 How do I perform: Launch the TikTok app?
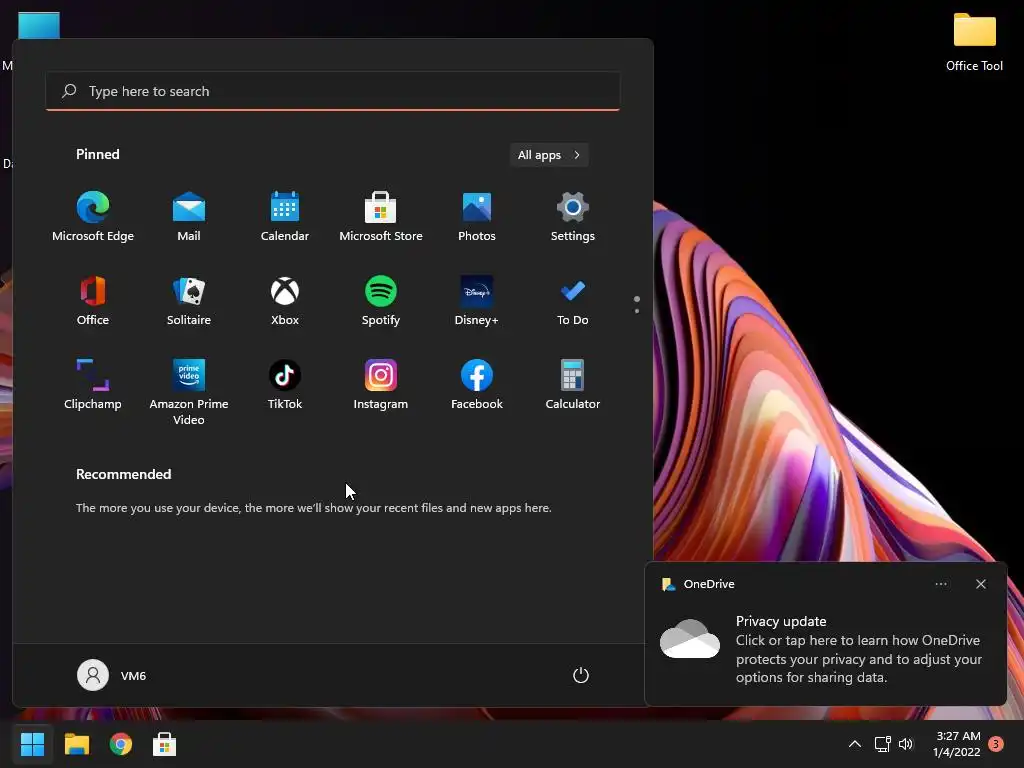point(285,385)
